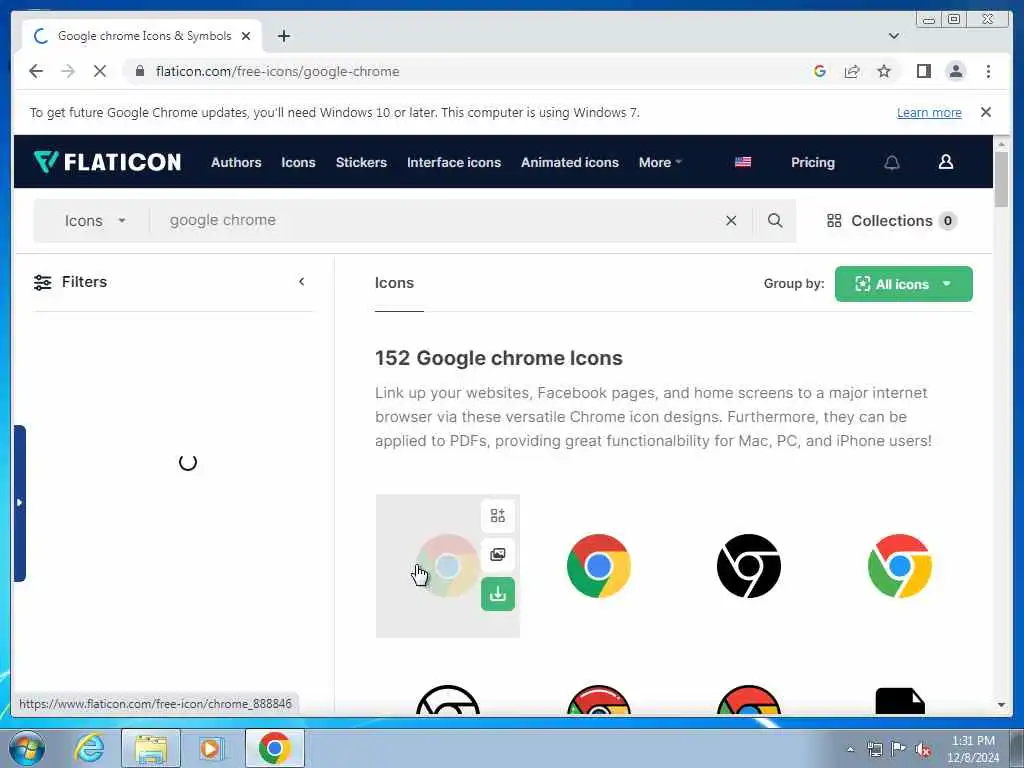Show hidden system tray icons
This screenshot has width=1024, height=768.
[850, 750]
